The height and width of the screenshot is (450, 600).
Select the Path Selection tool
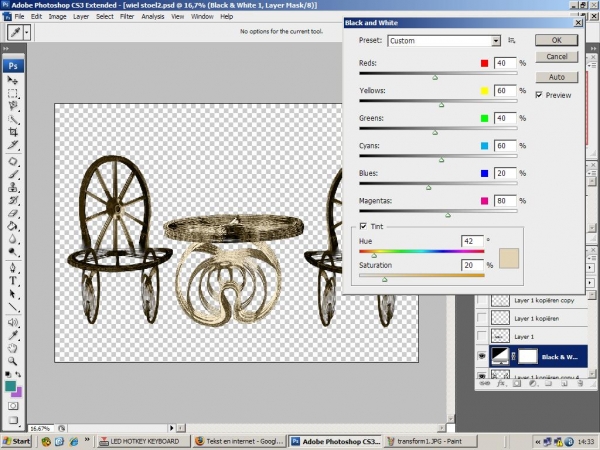[13, 293]
